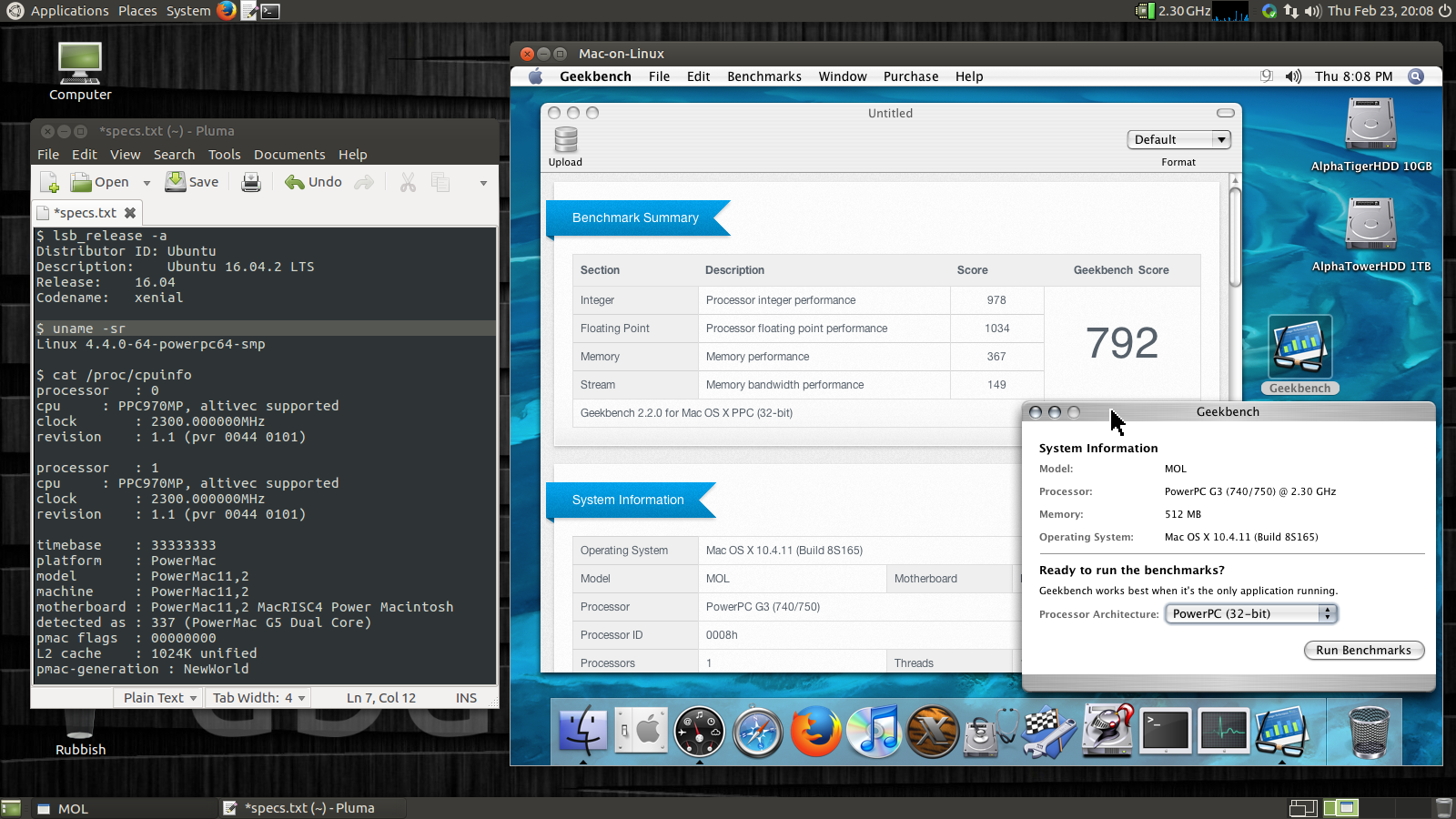Open Benchmarks menu in Geekbench
The height and width of the screenshot is (819, 1456).
pos(764,76)
